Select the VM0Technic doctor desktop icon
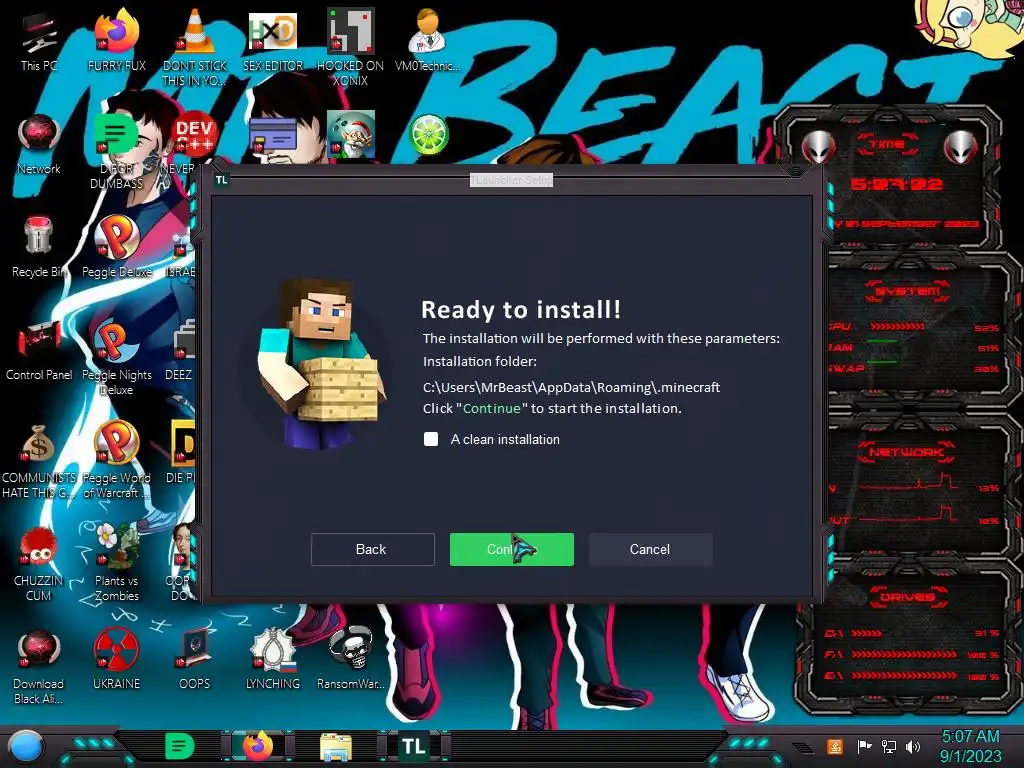Image resolution: width=1024 pixels, height=768 pixels. point(428,40)
